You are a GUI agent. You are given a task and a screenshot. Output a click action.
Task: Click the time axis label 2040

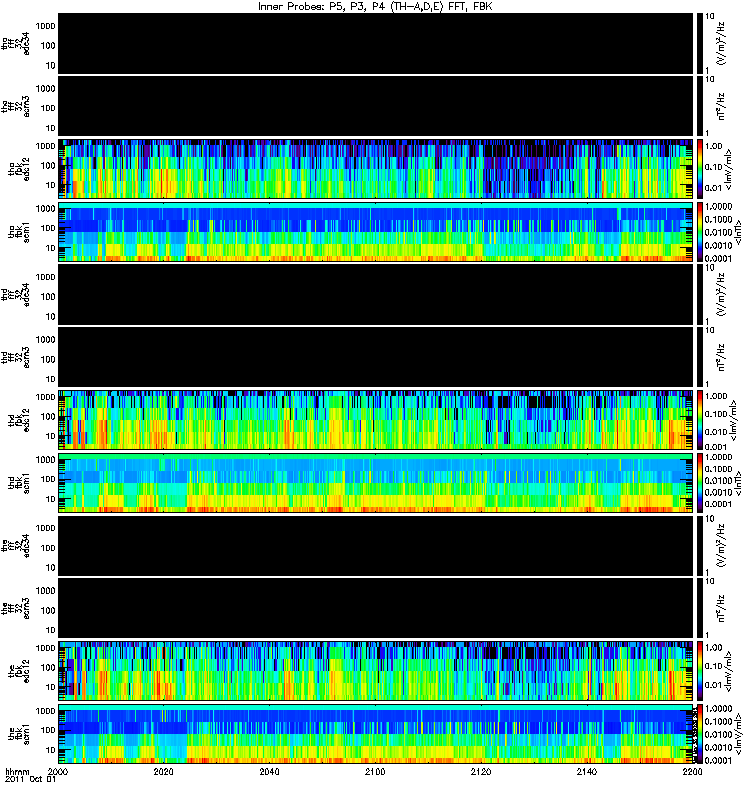click(269, 771)
